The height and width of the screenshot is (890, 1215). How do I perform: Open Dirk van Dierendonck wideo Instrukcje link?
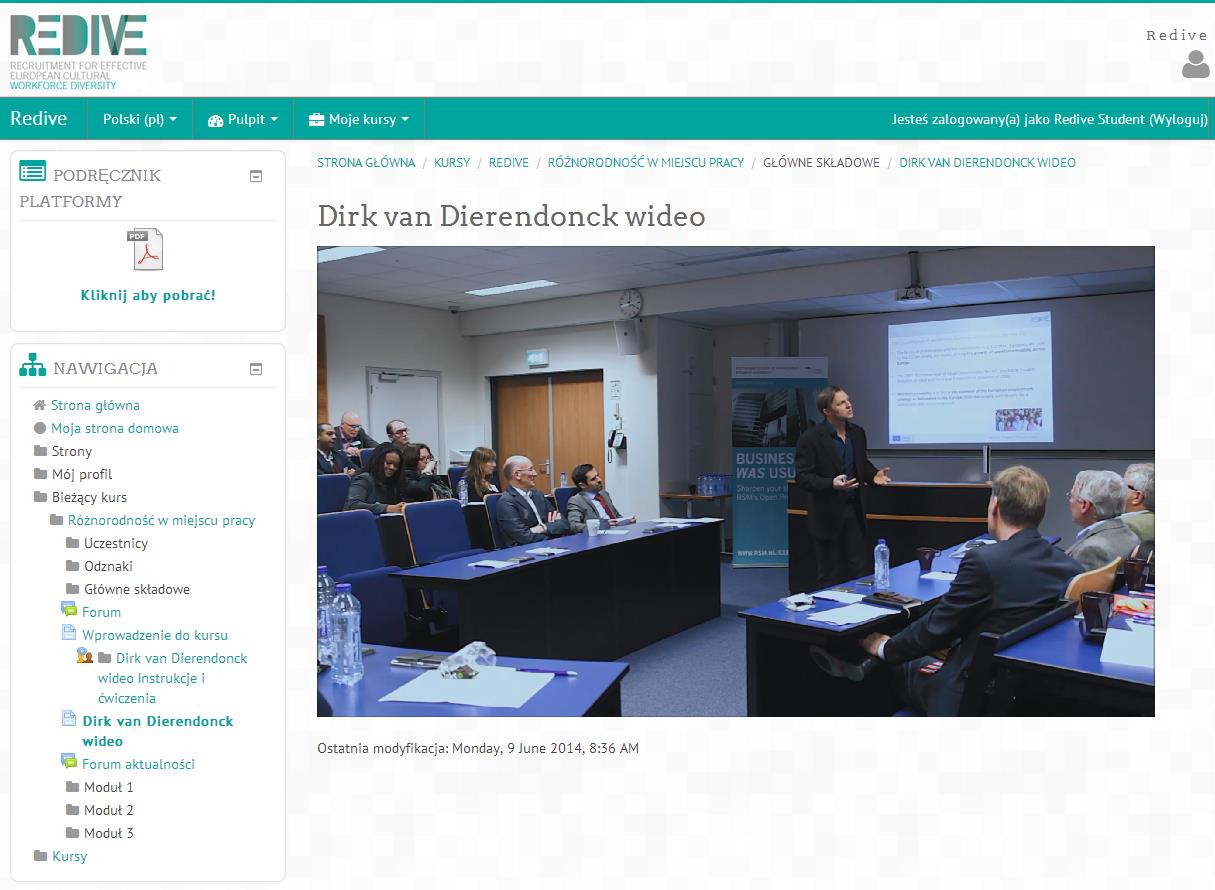pos(172,678)
